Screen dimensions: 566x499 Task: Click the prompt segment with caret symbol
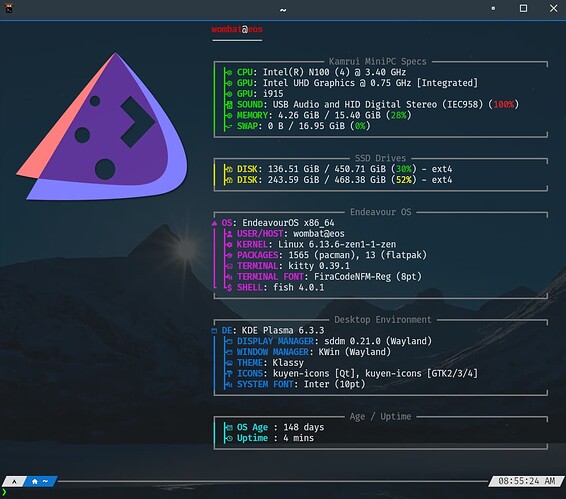click(x=14, y=481)
